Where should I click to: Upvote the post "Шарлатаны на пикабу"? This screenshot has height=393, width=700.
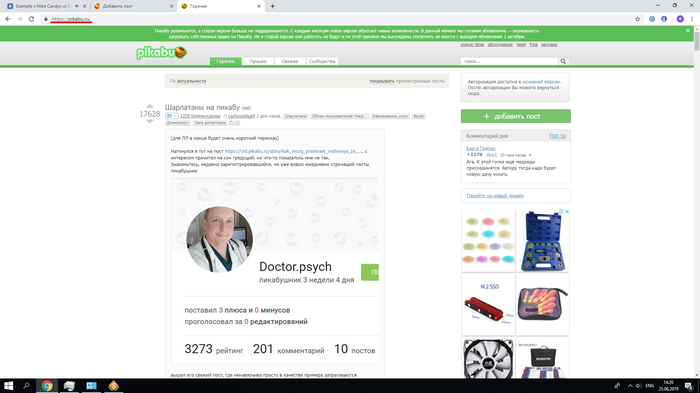point(150,106)
